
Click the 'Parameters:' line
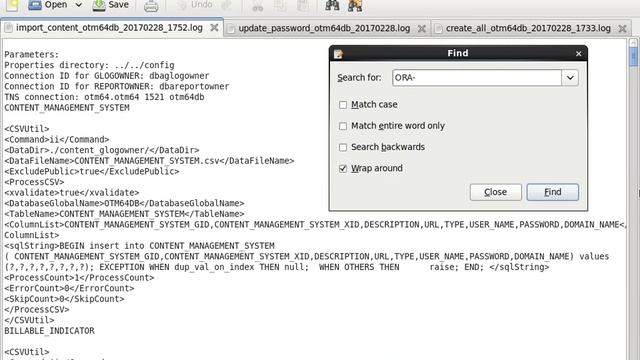tap(32, 54)
